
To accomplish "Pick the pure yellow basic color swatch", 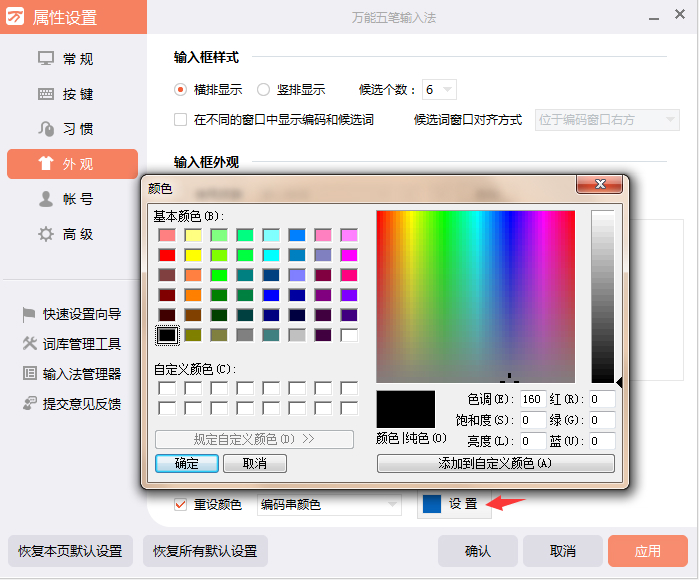I will pyautogui.click(x=193, y=255).
